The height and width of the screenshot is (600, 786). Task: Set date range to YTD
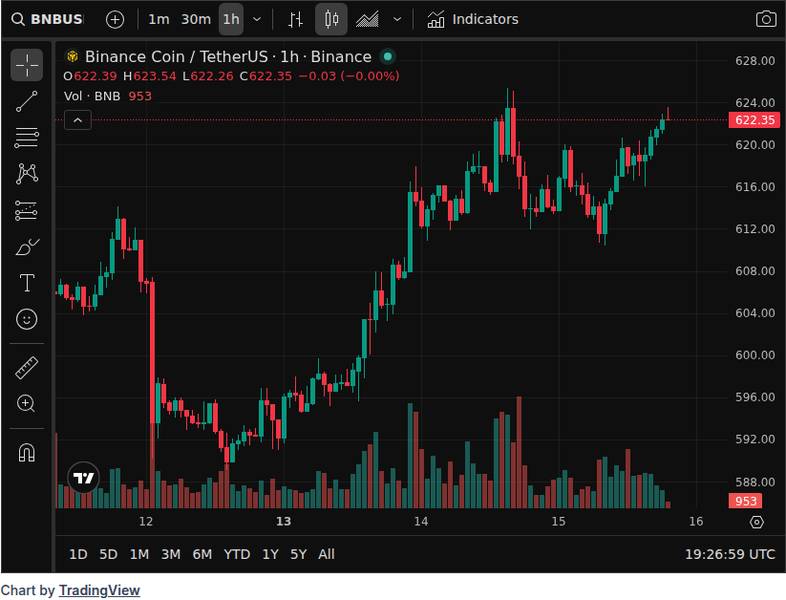[x=237, y=554]
